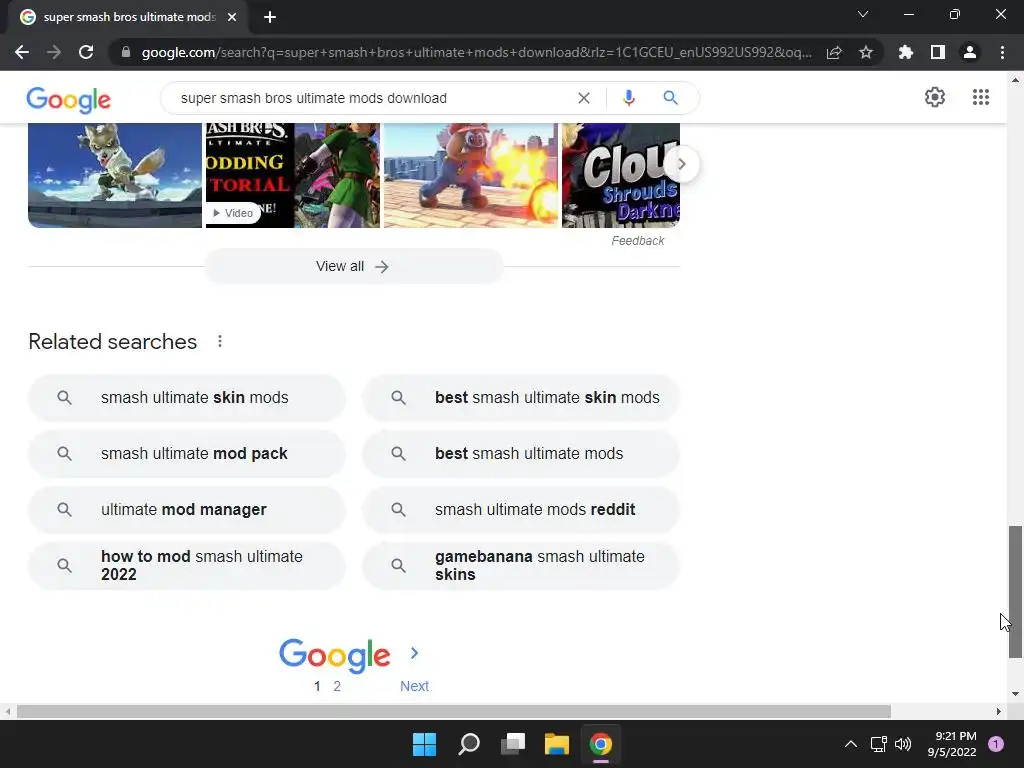
Task: Click the scroll-down arrow of vertical scrollbar
Action: coord(1015,694)
